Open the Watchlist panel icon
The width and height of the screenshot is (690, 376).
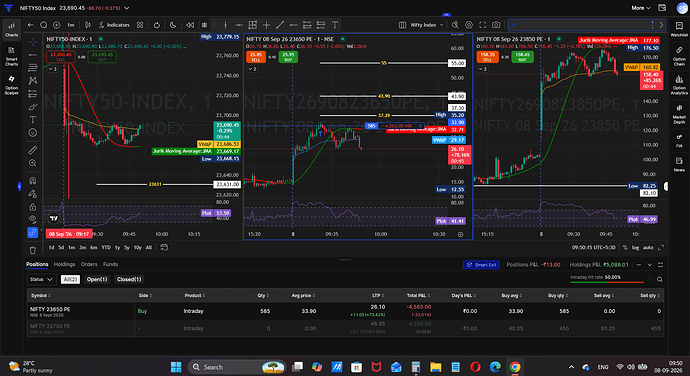point(679,29)
